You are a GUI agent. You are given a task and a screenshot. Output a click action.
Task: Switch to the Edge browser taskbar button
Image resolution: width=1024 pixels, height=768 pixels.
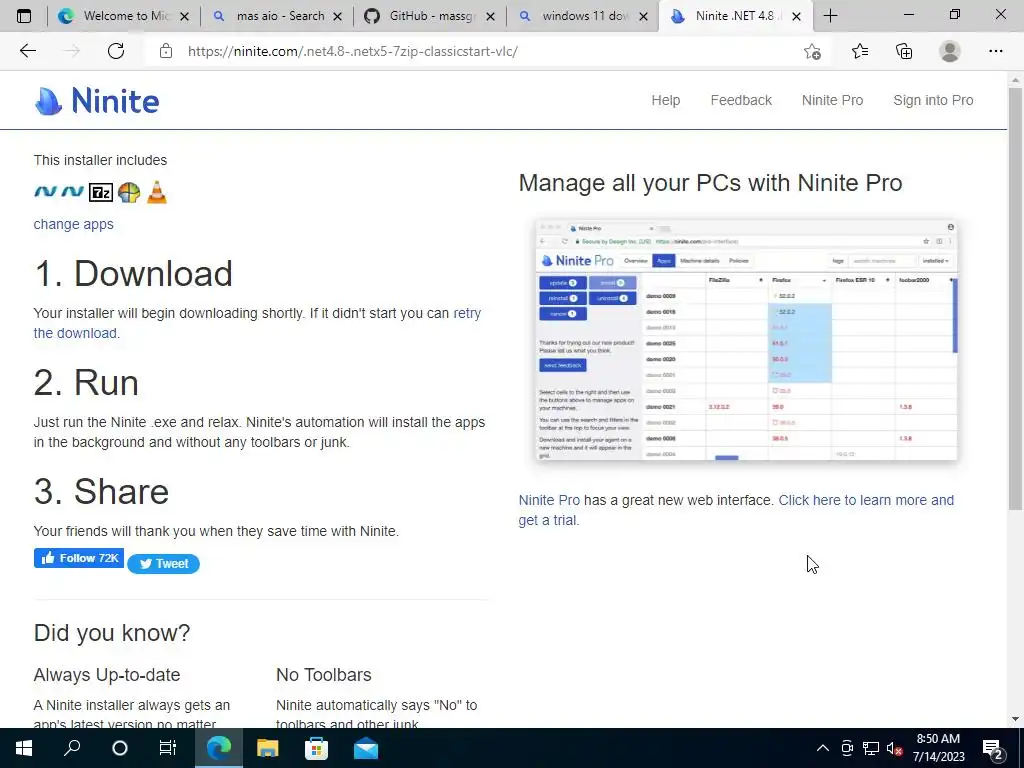coord(219,748)
